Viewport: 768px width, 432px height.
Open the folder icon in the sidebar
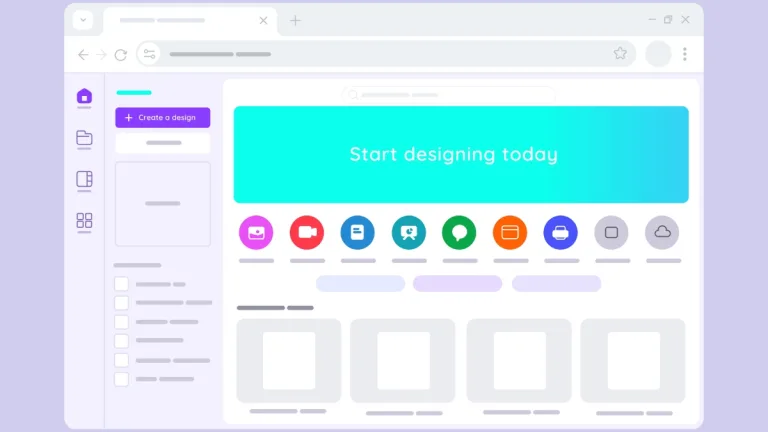pyautogui.click(x=84, y=138)
